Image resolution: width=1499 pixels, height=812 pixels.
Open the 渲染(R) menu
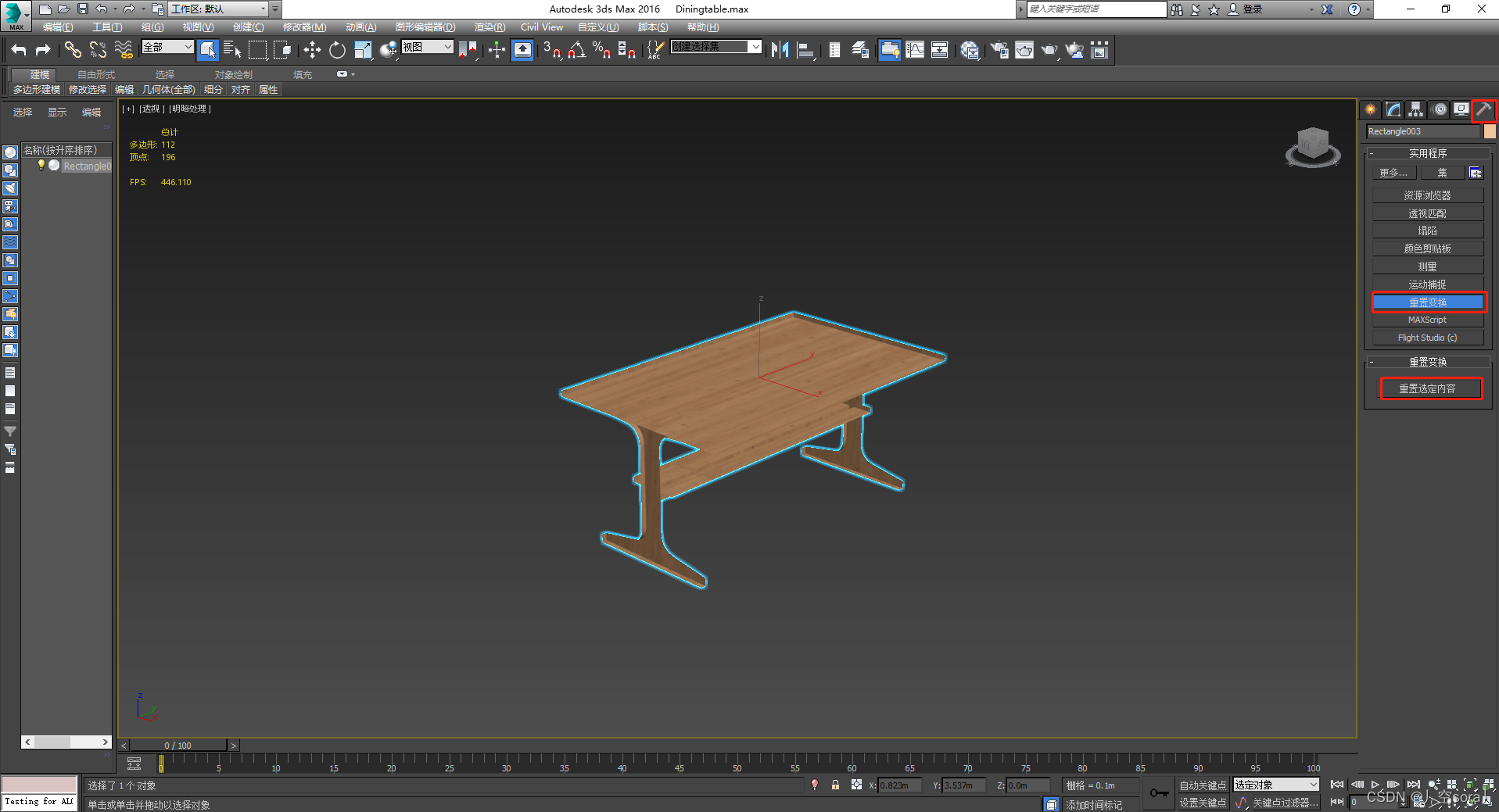click(x=489, y=27)
